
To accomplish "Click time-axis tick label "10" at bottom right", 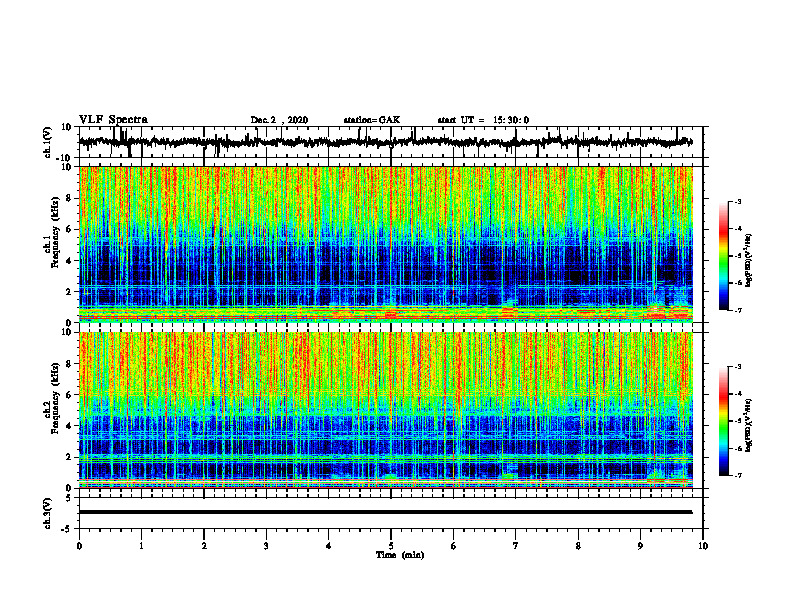I will (703, 546).
